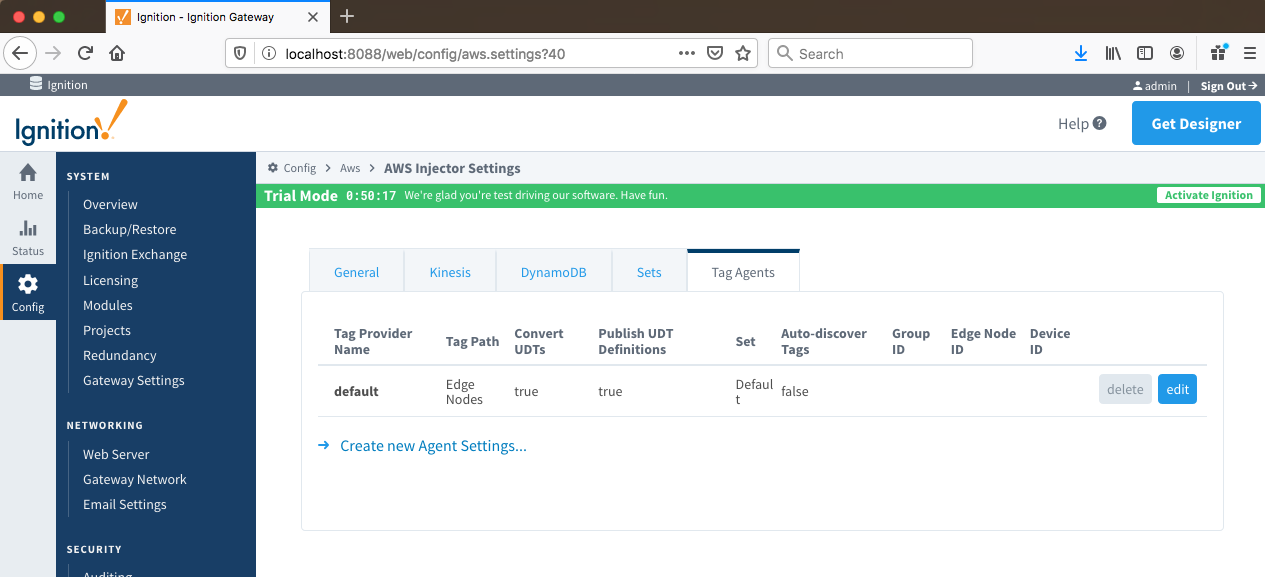The height and width of the screenshot is (577, 1265).
Task: Open the Home section in sidebar
Action: coord(28,181)
